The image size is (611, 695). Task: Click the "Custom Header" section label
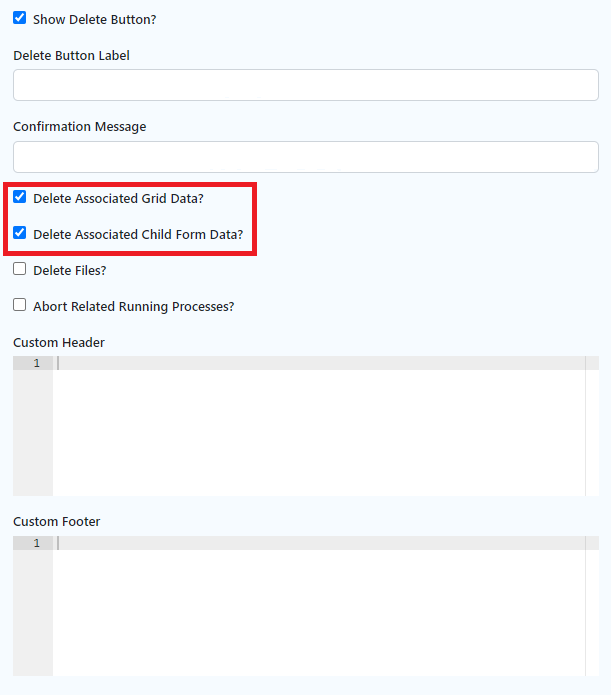click(x=59, y=342)
